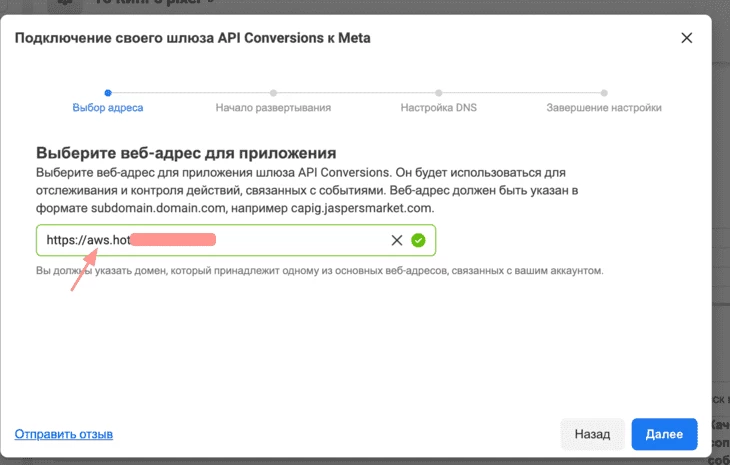Go back with the Назад button

click(x=592, y=434)
